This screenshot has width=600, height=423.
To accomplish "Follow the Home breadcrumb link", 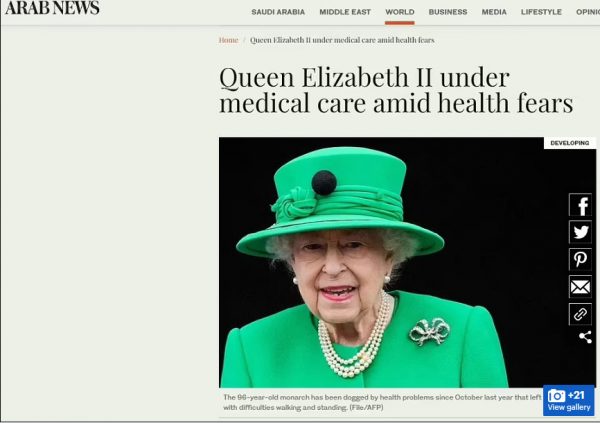I will coord(228,40).
